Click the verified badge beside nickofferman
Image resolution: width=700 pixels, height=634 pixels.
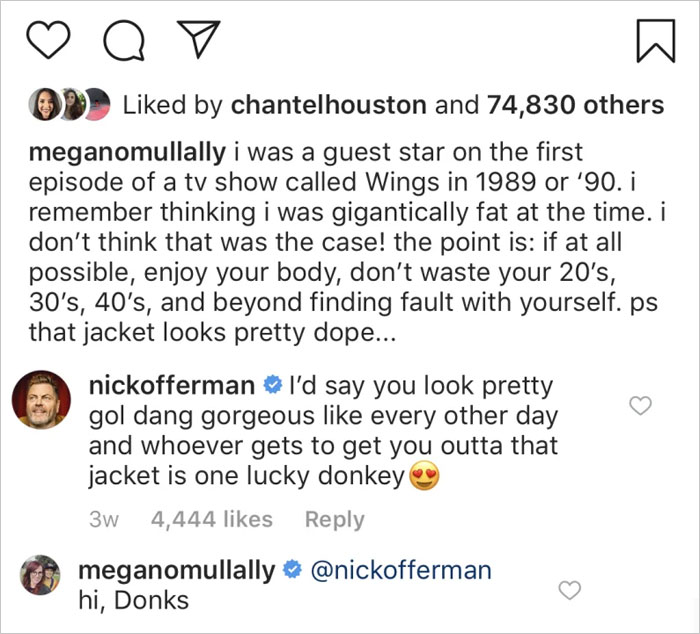click(x=271, y=385)
